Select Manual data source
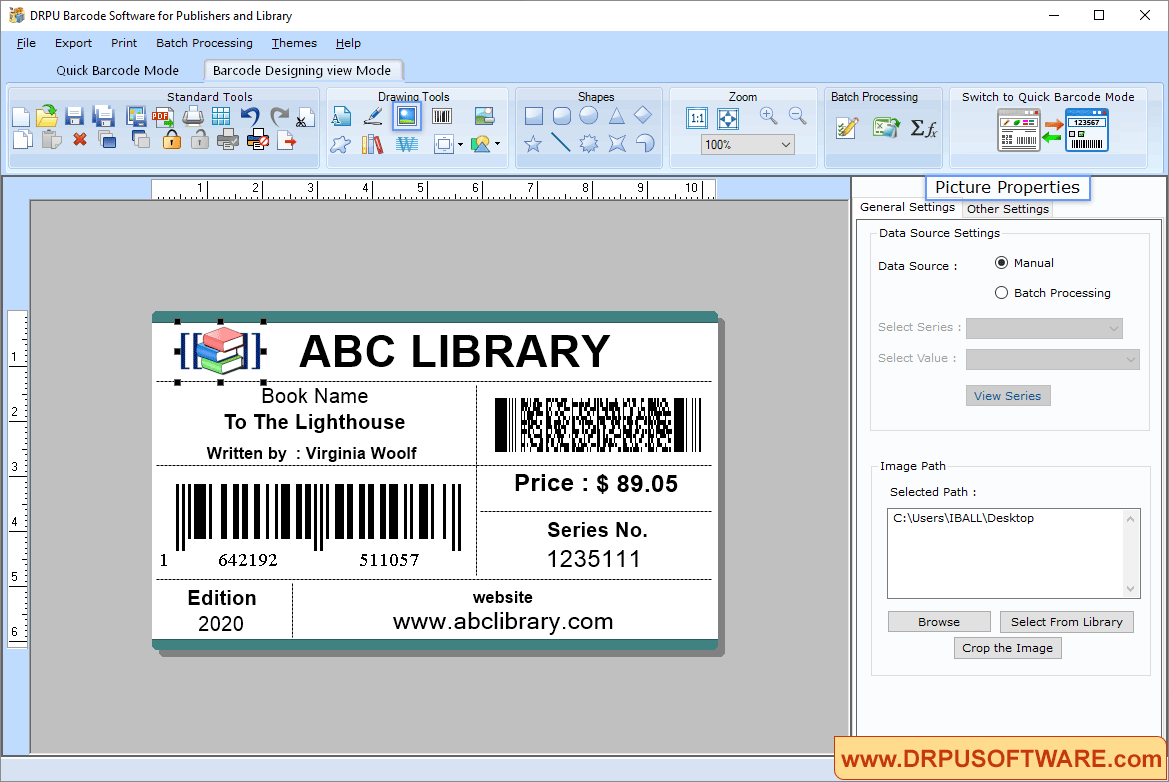 1001,262
